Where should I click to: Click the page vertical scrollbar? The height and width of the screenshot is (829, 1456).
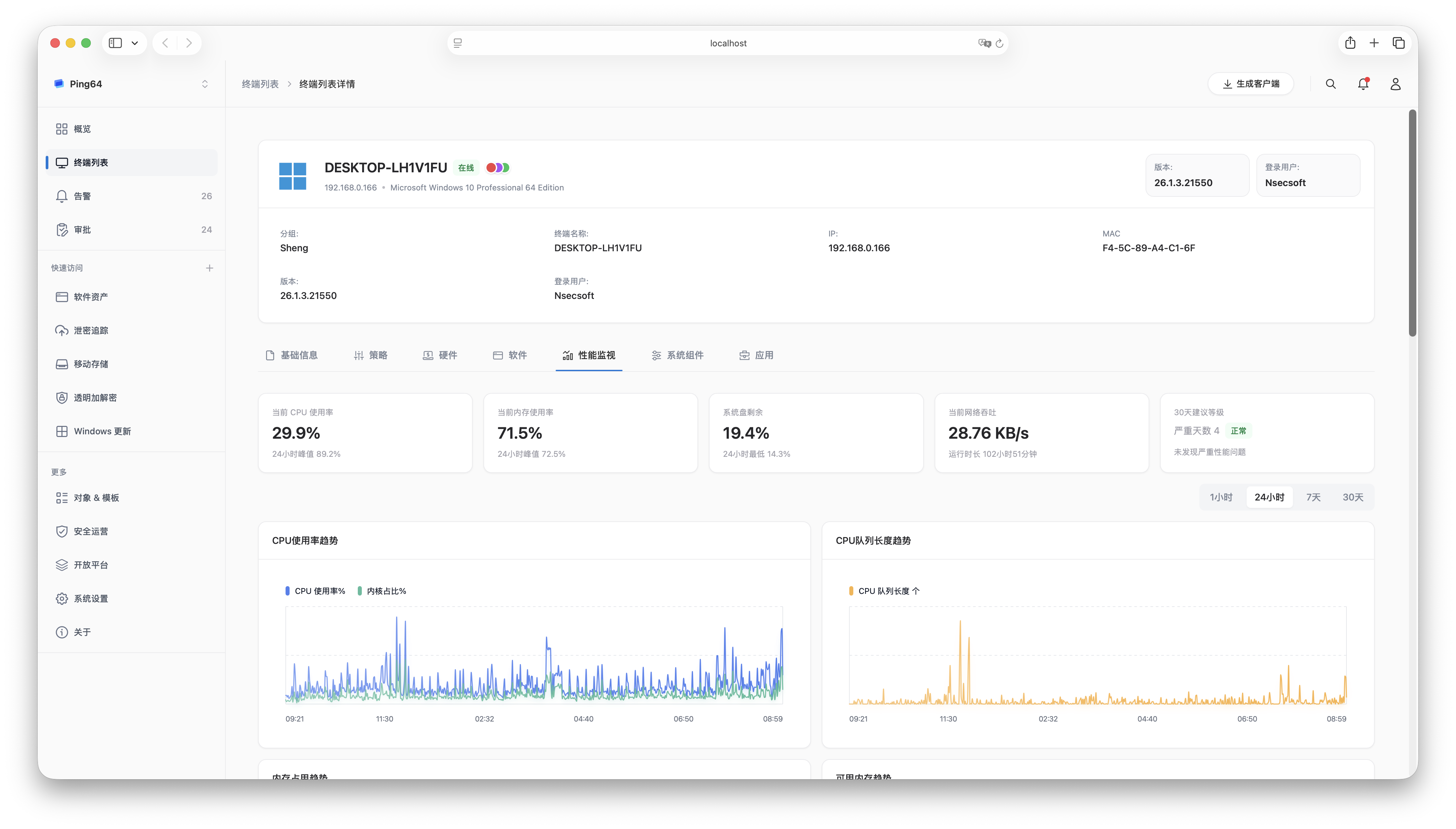1412,223
